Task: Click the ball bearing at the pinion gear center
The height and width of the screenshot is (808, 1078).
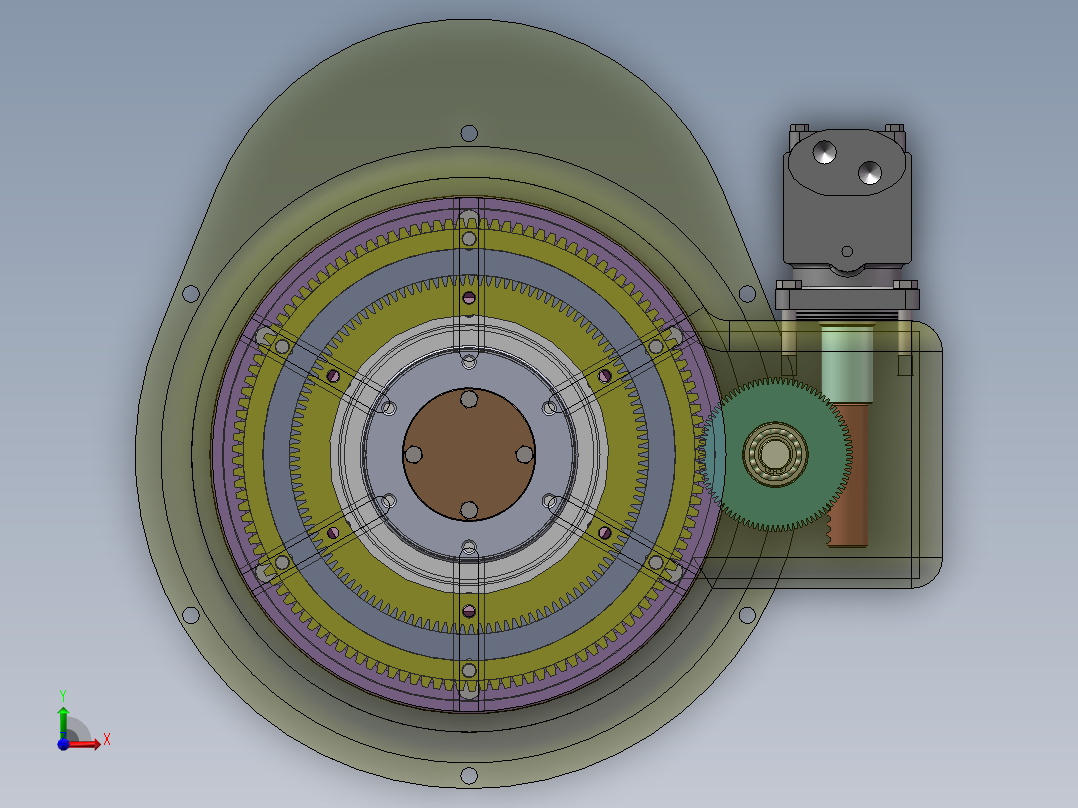Action: click(774, 456)
